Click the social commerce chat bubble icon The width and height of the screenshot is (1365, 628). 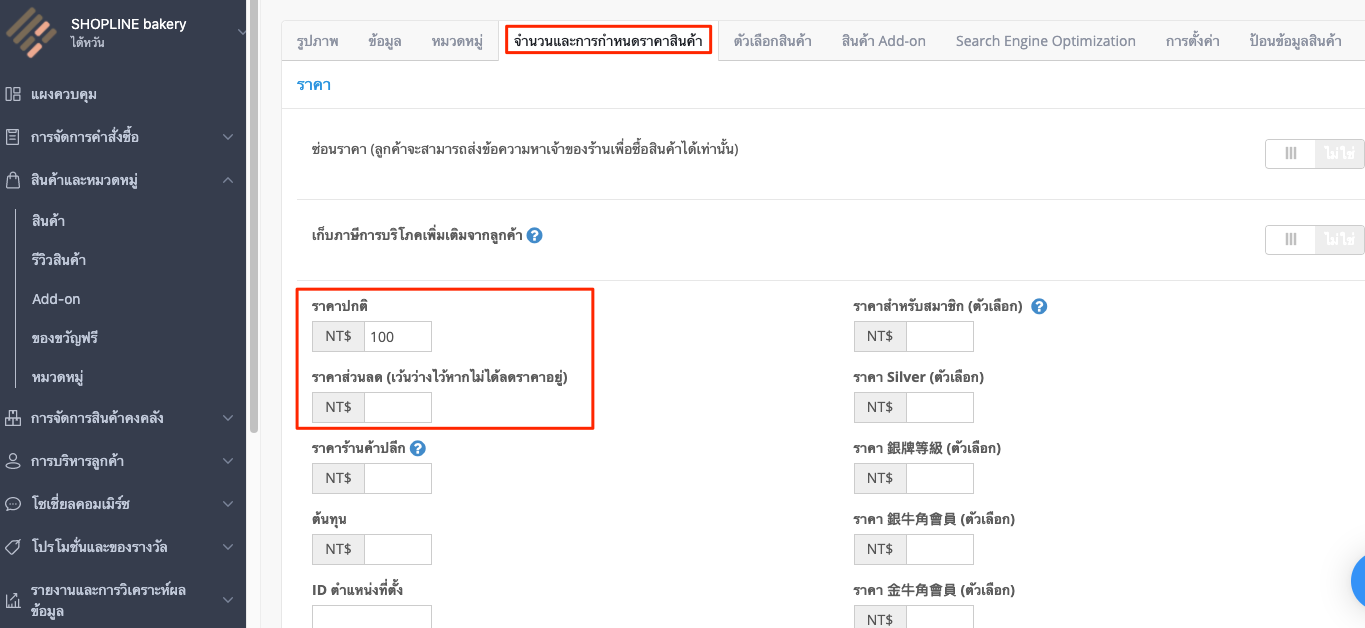point(13,504)
